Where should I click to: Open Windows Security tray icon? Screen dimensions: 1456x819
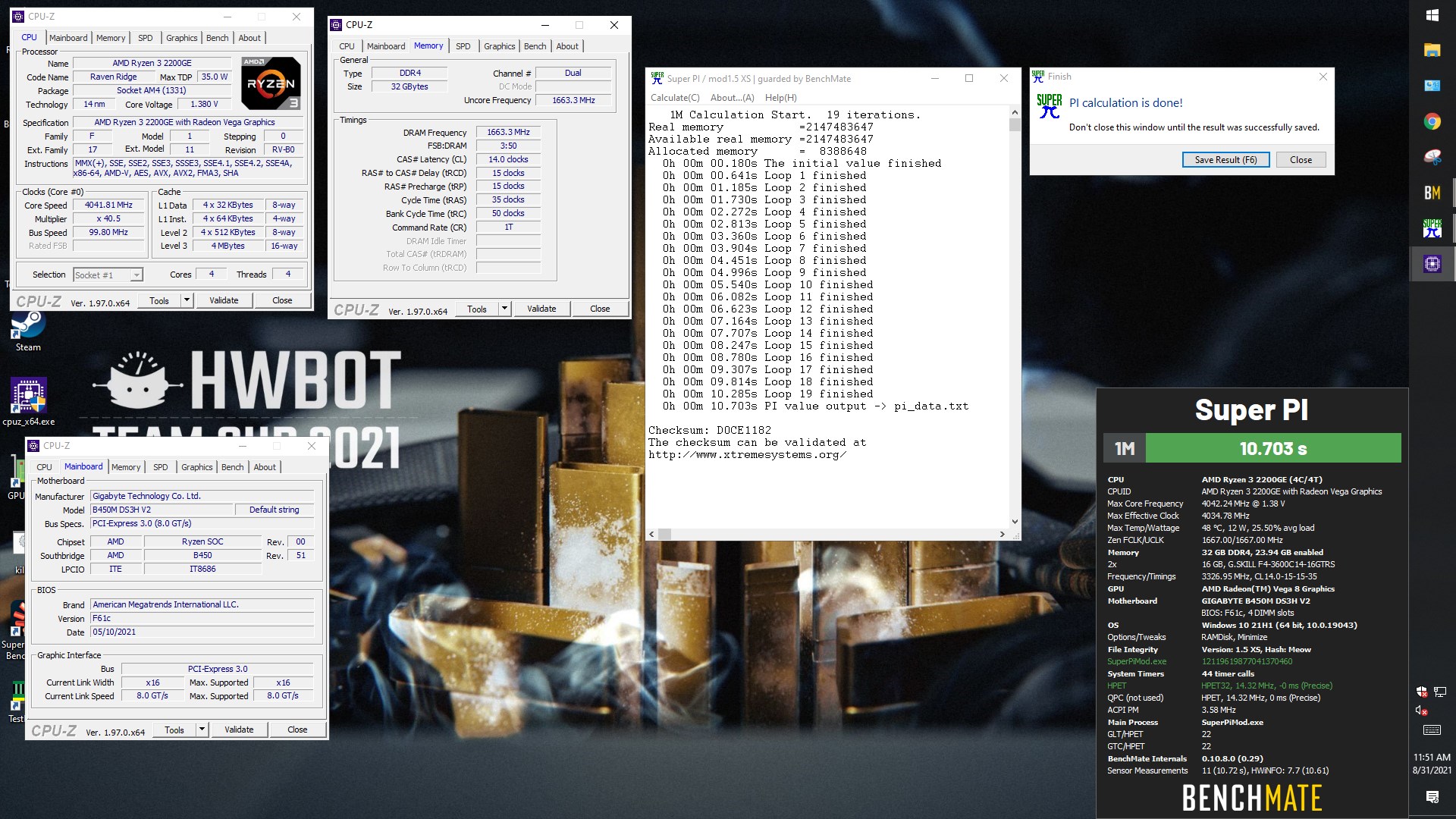[x=1422, y=692]
